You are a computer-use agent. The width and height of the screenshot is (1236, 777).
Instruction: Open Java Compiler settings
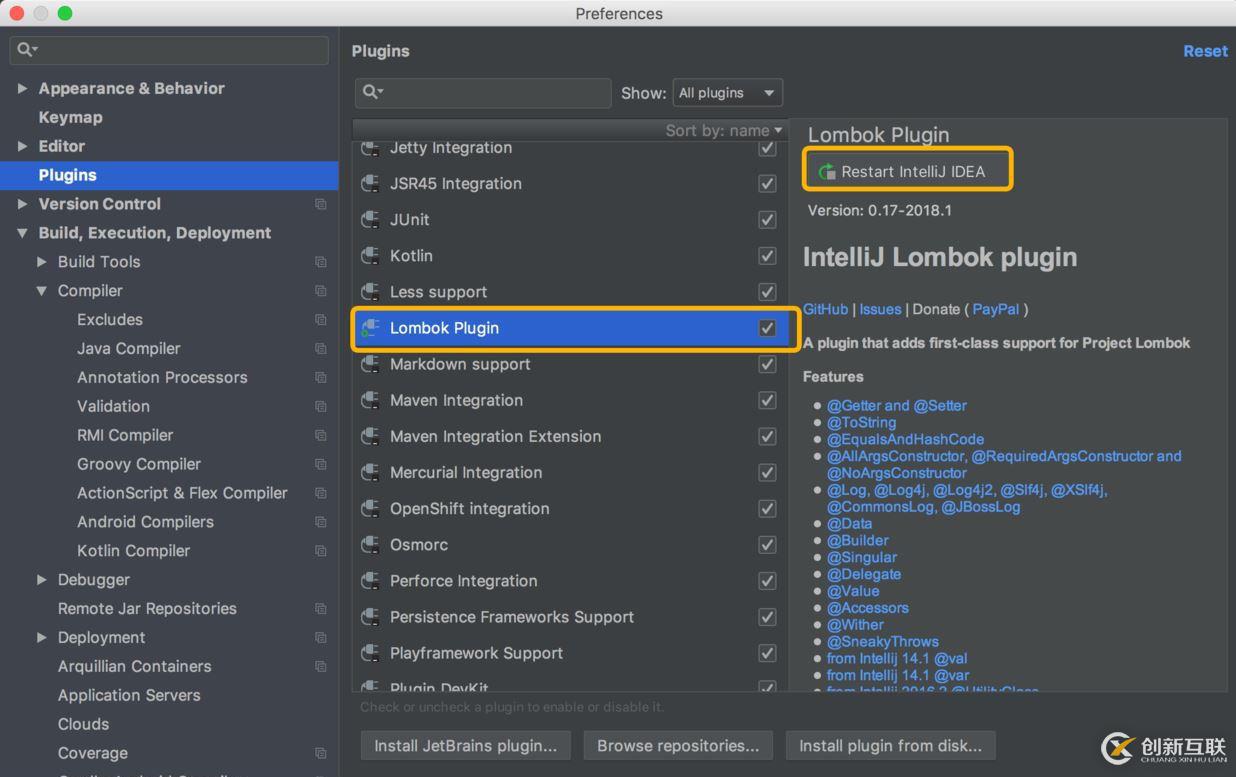pos(129,349)
